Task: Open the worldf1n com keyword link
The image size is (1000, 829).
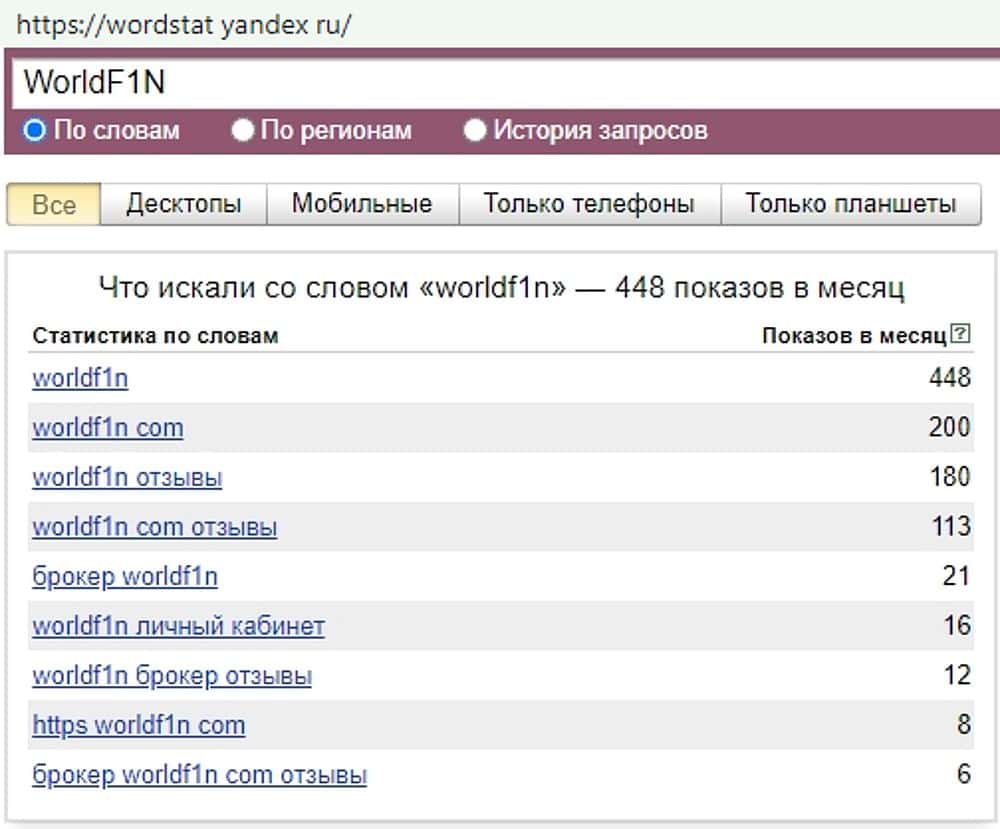Action: point(108,428)
